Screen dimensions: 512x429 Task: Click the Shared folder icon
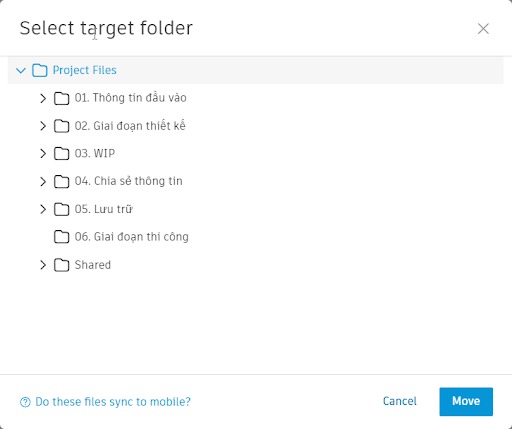click(61, 265)
